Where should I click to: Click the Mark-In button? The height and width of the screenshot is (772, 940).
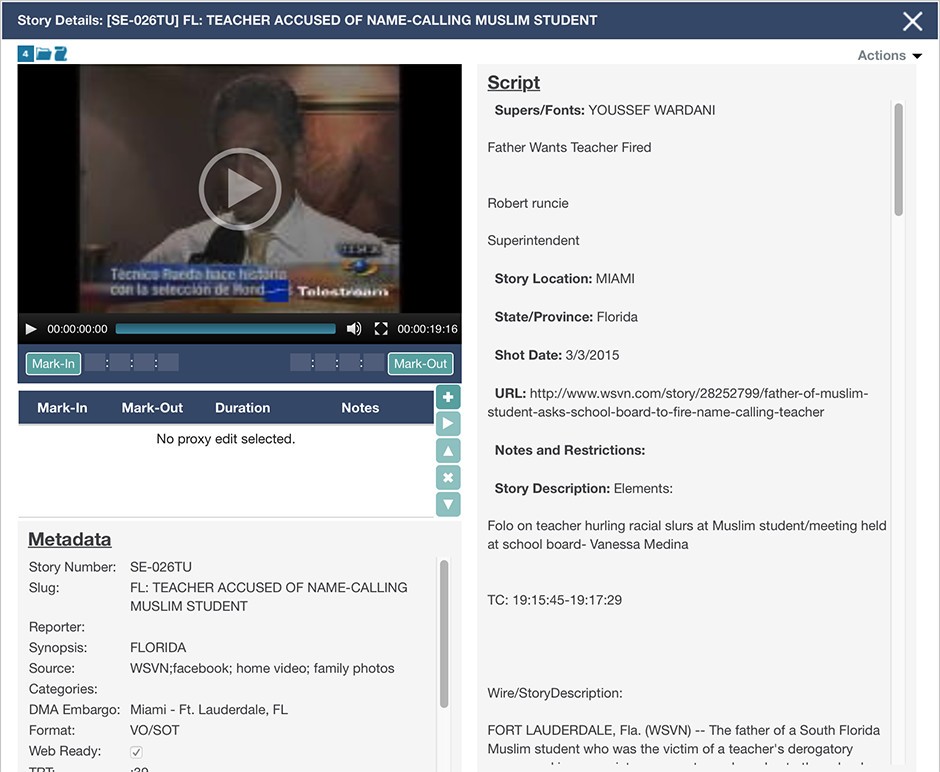click(53, 364)
